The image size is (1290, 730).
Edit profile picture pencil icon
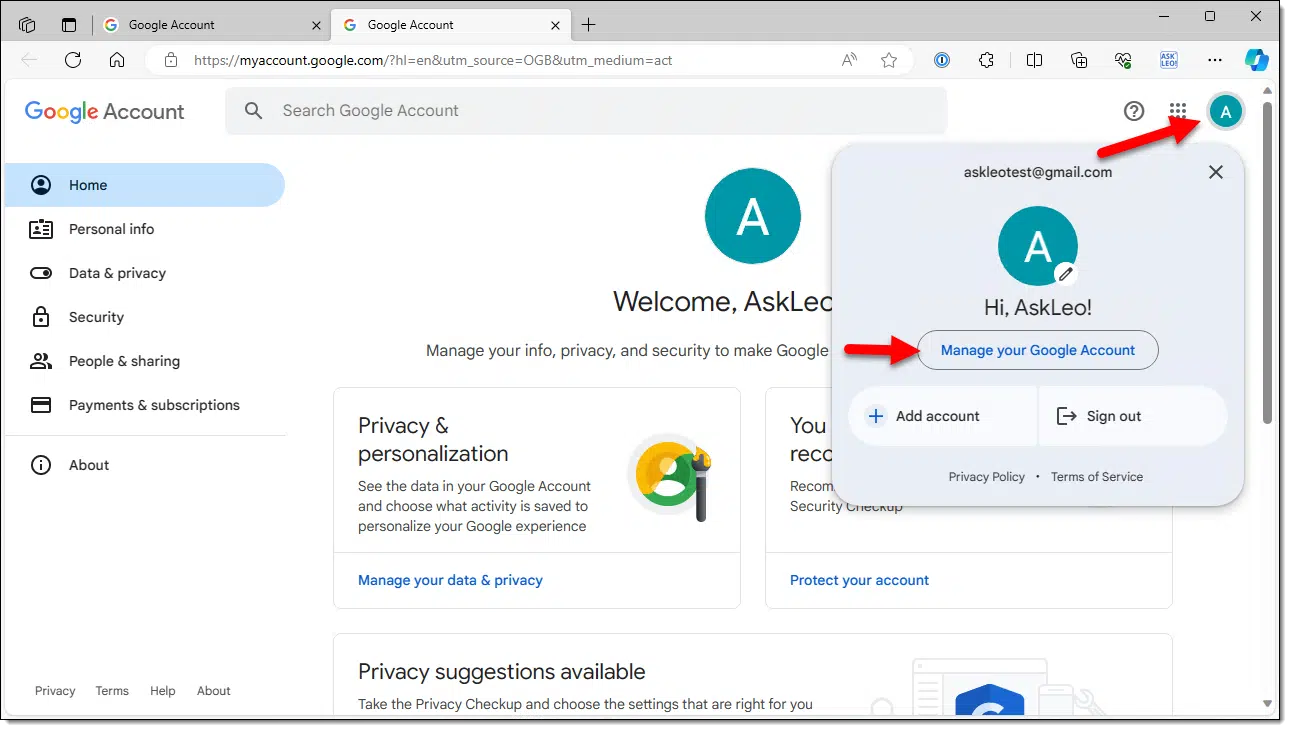click(1066, 273)
